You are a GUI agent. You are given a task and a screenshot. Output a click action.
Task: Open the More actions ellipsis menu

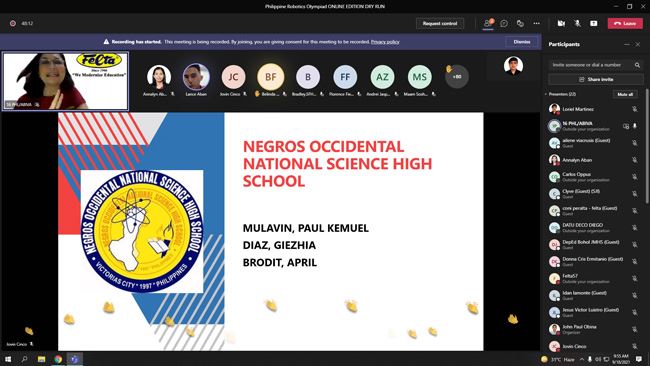point(536,24)
